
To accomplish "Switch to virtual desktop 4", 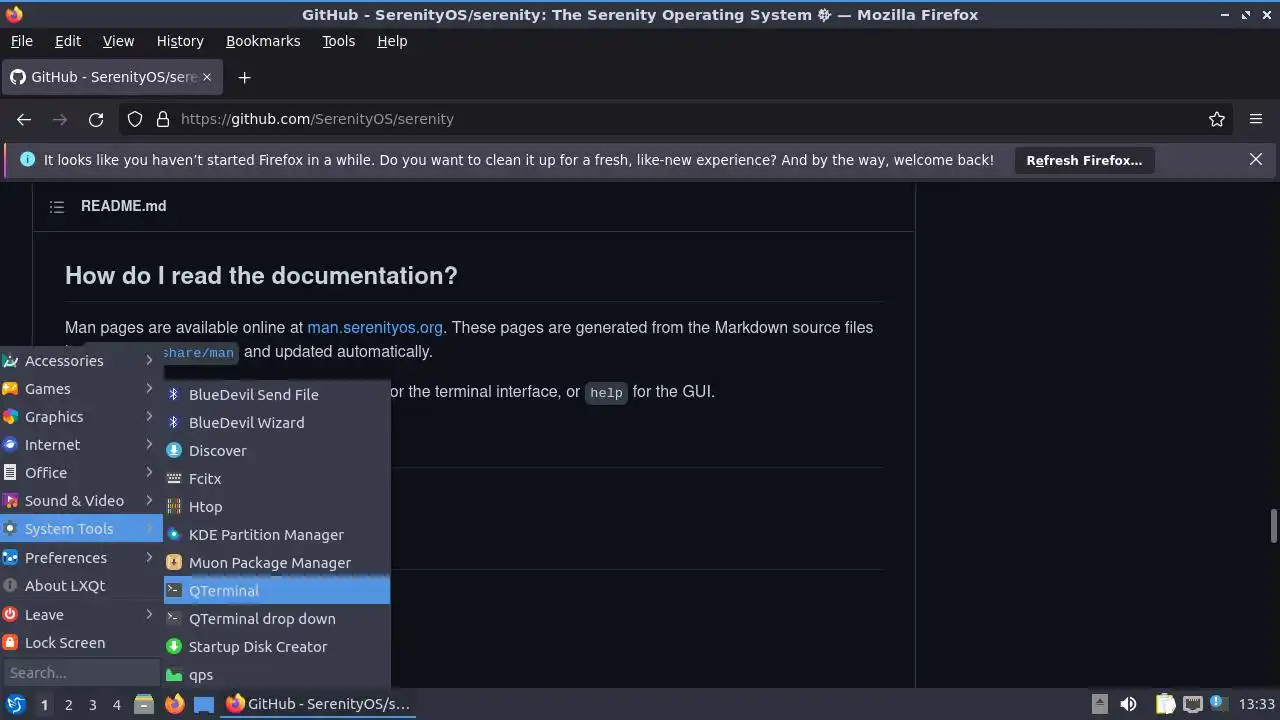I will pos(116,704).
